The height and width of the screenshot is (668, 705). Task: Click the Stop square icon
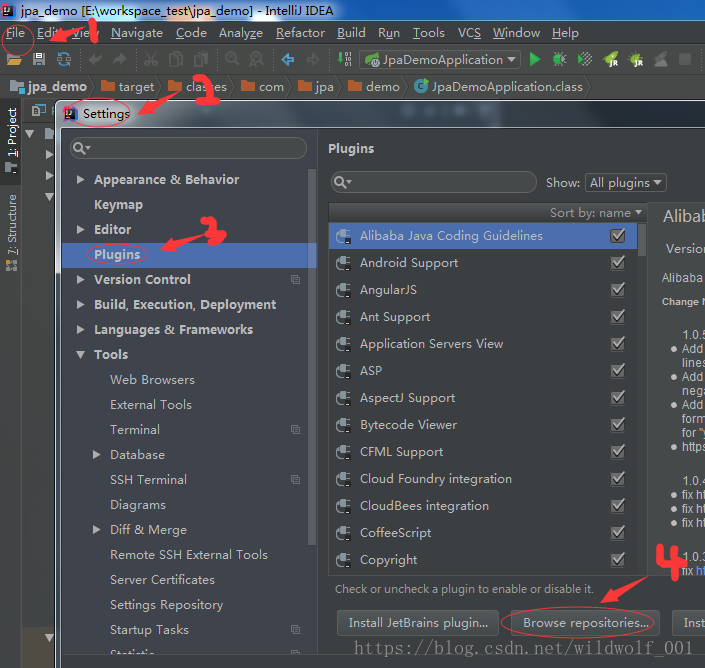pos(685,59)
